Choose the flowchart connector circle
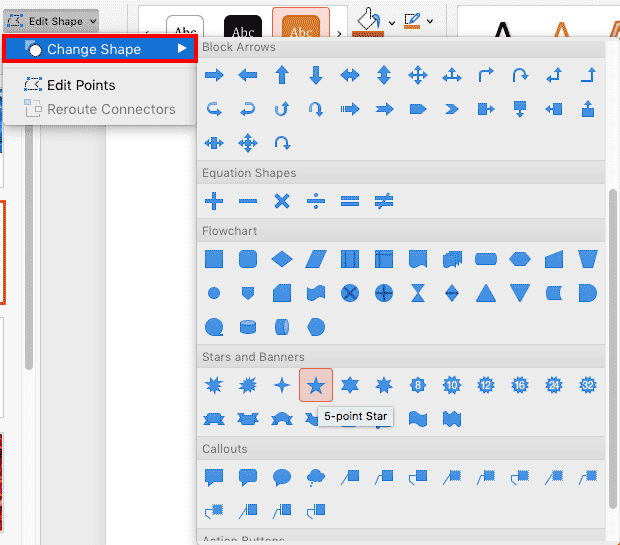The image size is (620, 545). tap(214, 293)
